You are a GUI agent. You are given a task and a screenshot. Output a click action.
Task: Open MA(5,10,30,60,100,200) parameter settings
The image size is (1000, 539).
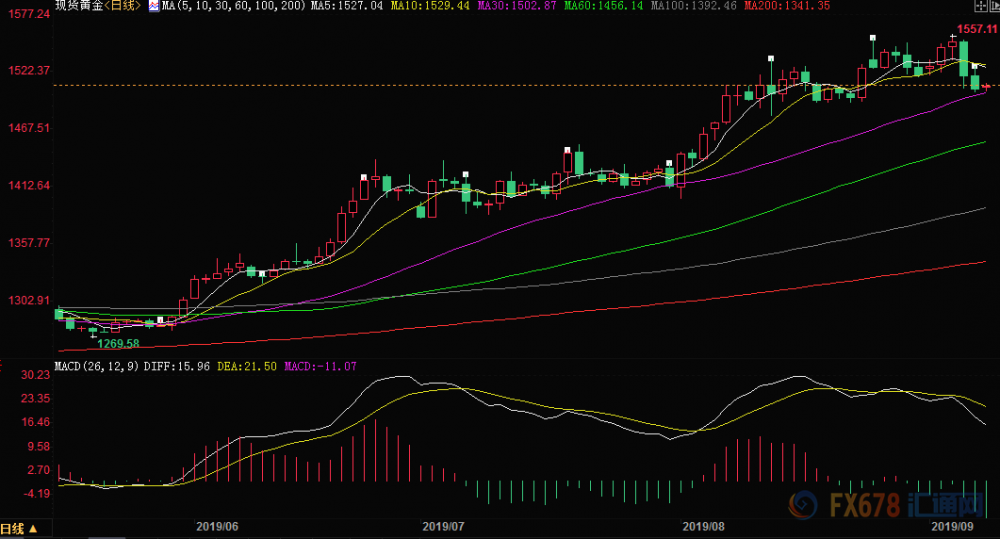pyautogui.click(x=234, y=6)
